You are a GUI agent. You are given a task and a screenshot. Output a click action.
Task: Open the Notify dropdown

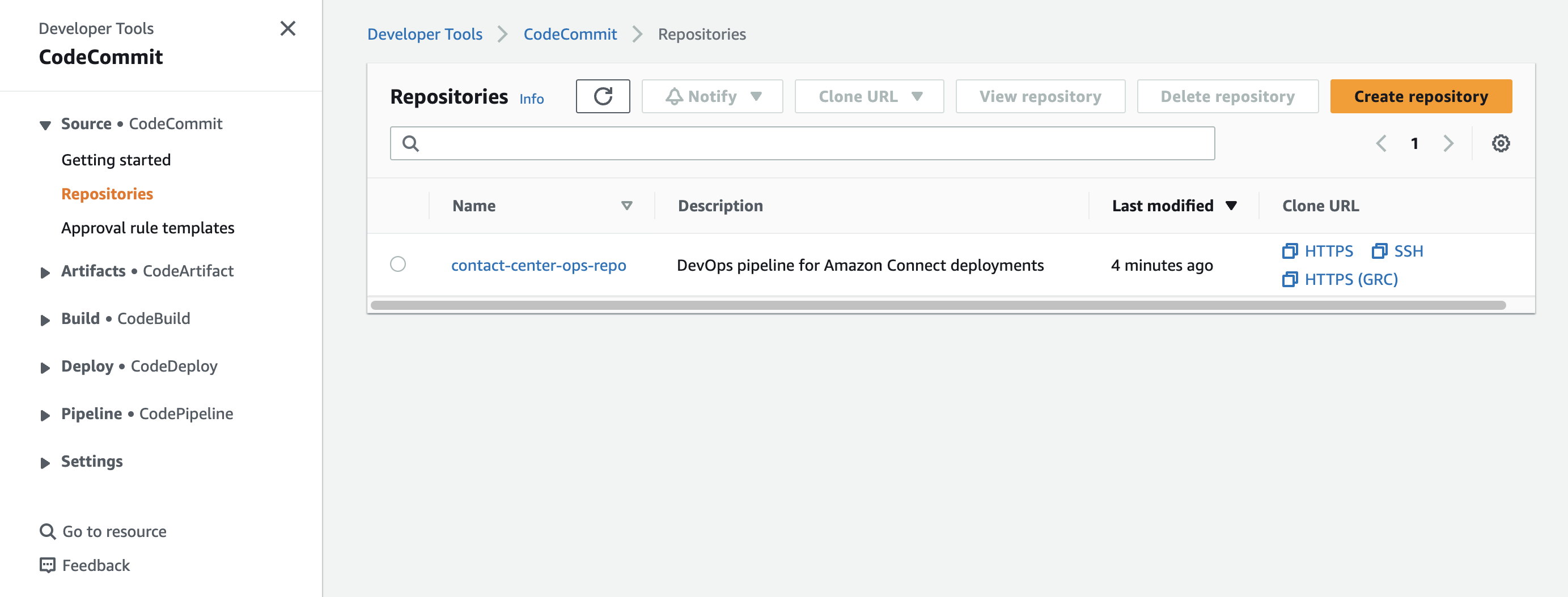tap(712, 96)
